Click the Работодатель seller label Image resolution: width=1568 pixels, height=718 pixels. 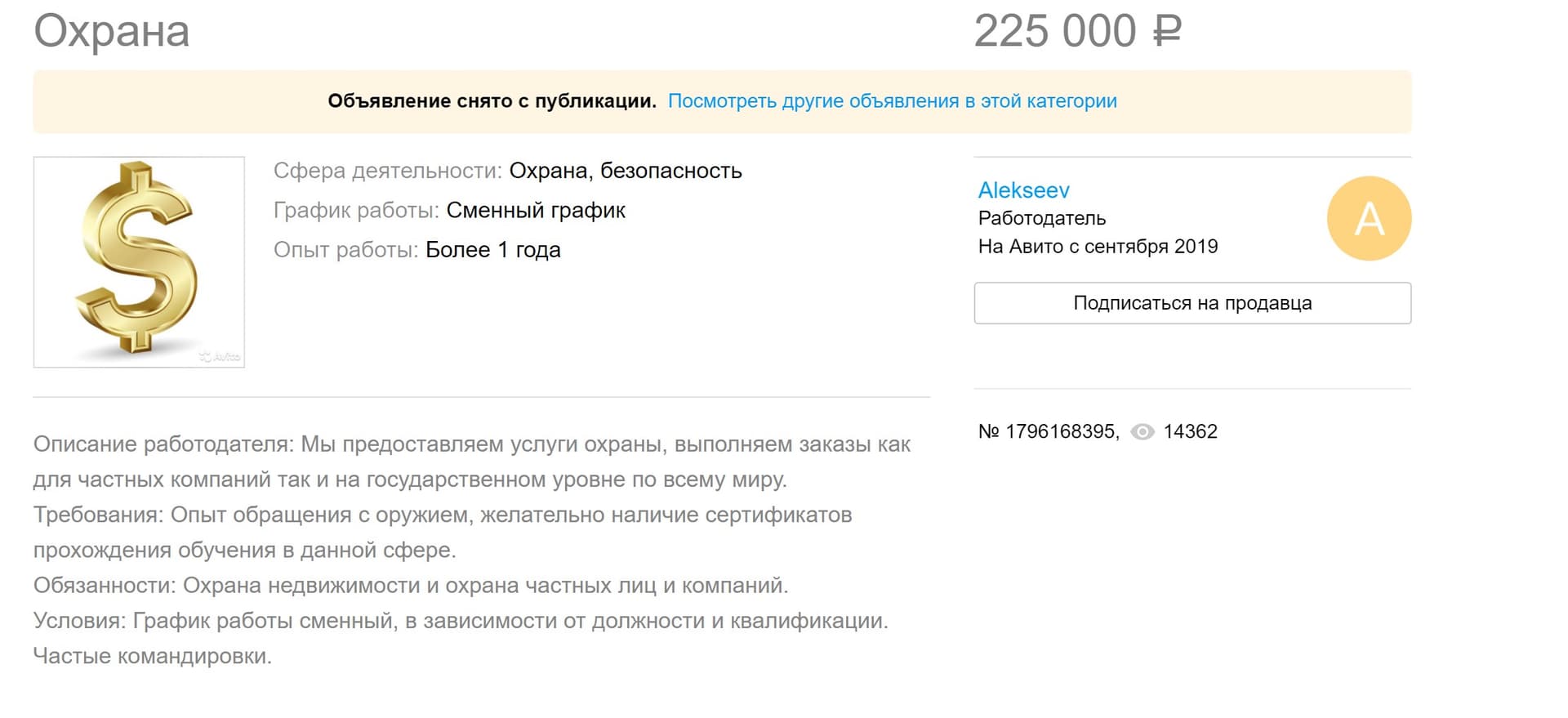pos(1042,218)
